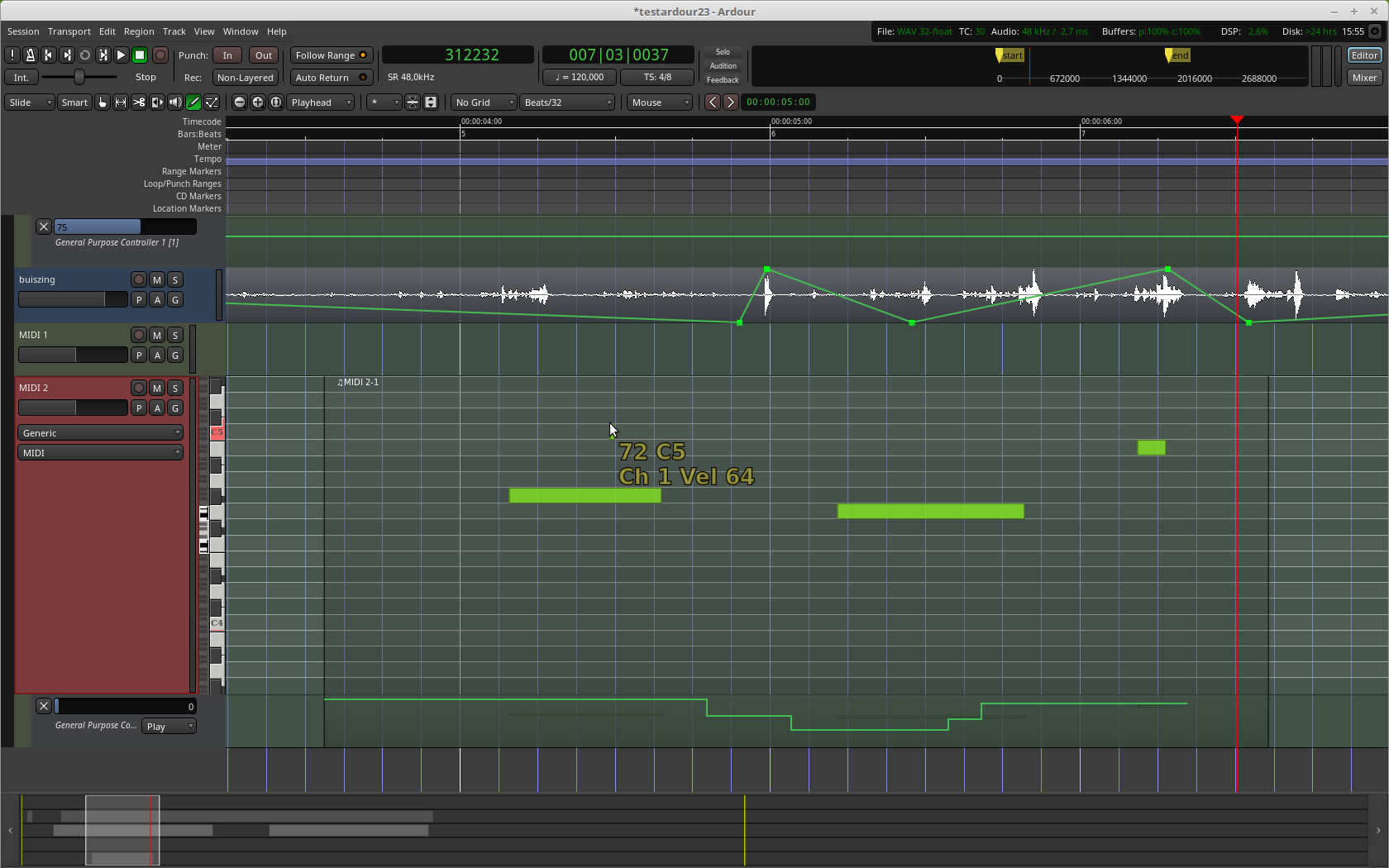Click the shrink tracks icon

[413, 103]
